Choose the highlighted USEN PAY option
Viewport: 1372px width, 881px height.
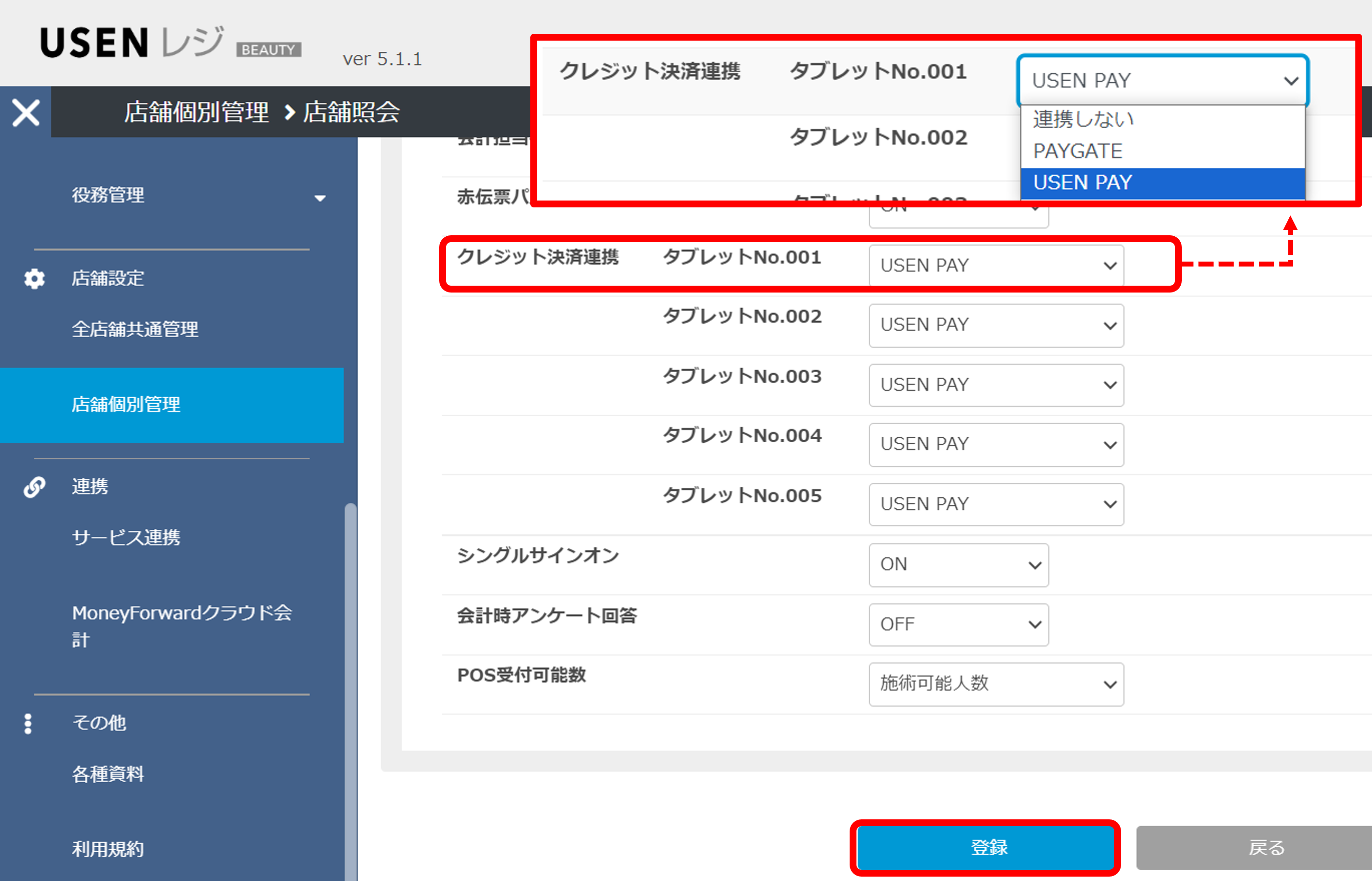(x=1082, y=182)
